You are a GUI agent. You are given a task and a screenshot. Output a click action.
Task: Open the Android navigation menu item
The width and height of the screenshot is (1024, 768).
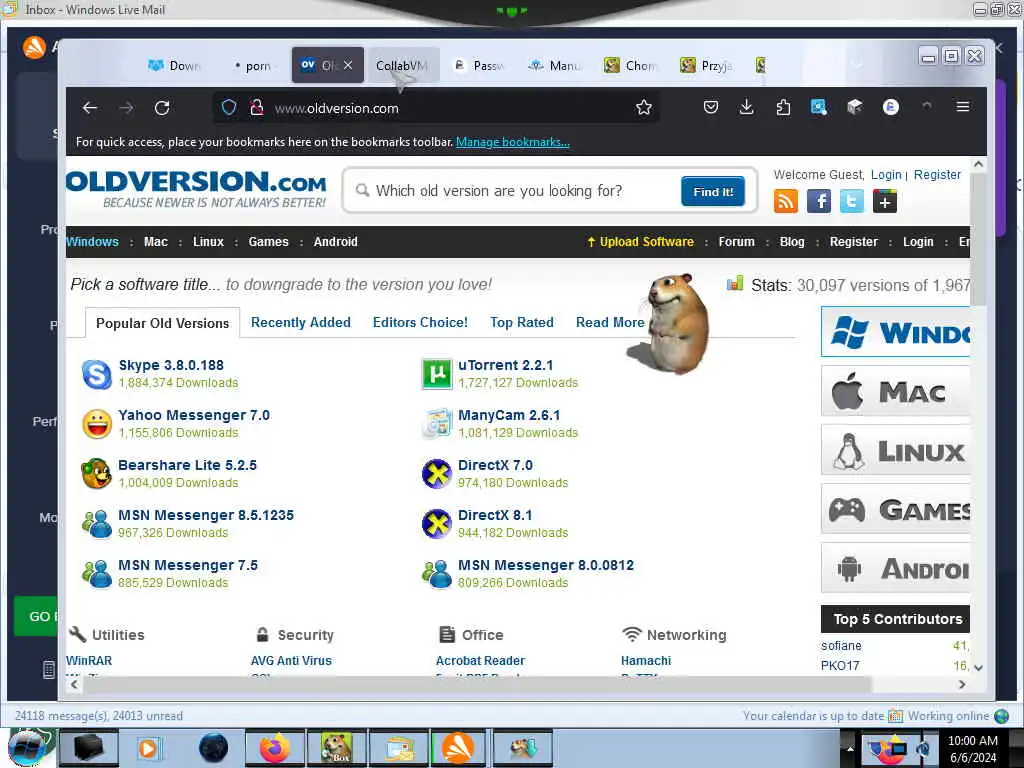point(336,242)
